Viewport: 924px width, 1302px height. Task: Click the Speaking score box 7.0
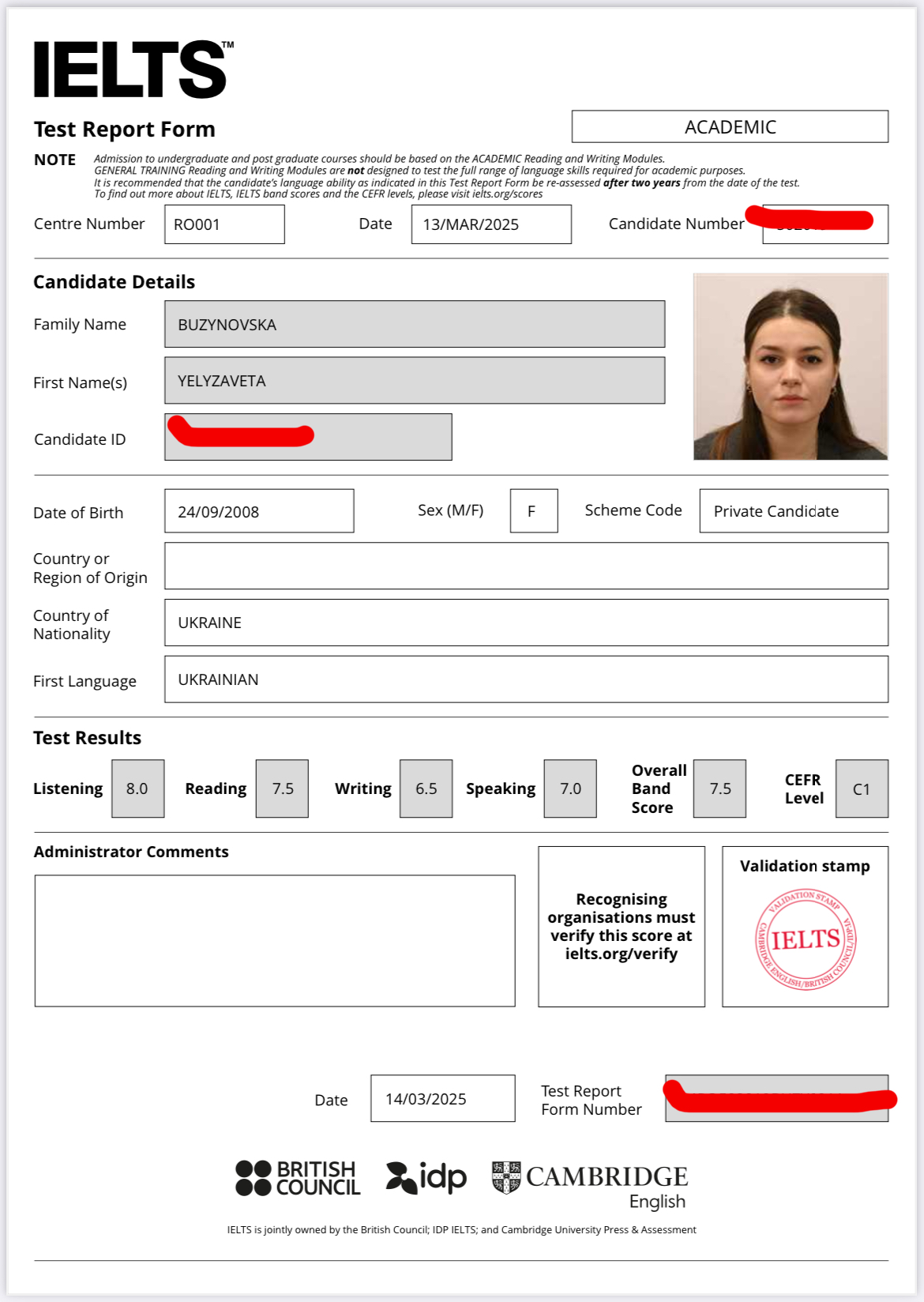570,788
